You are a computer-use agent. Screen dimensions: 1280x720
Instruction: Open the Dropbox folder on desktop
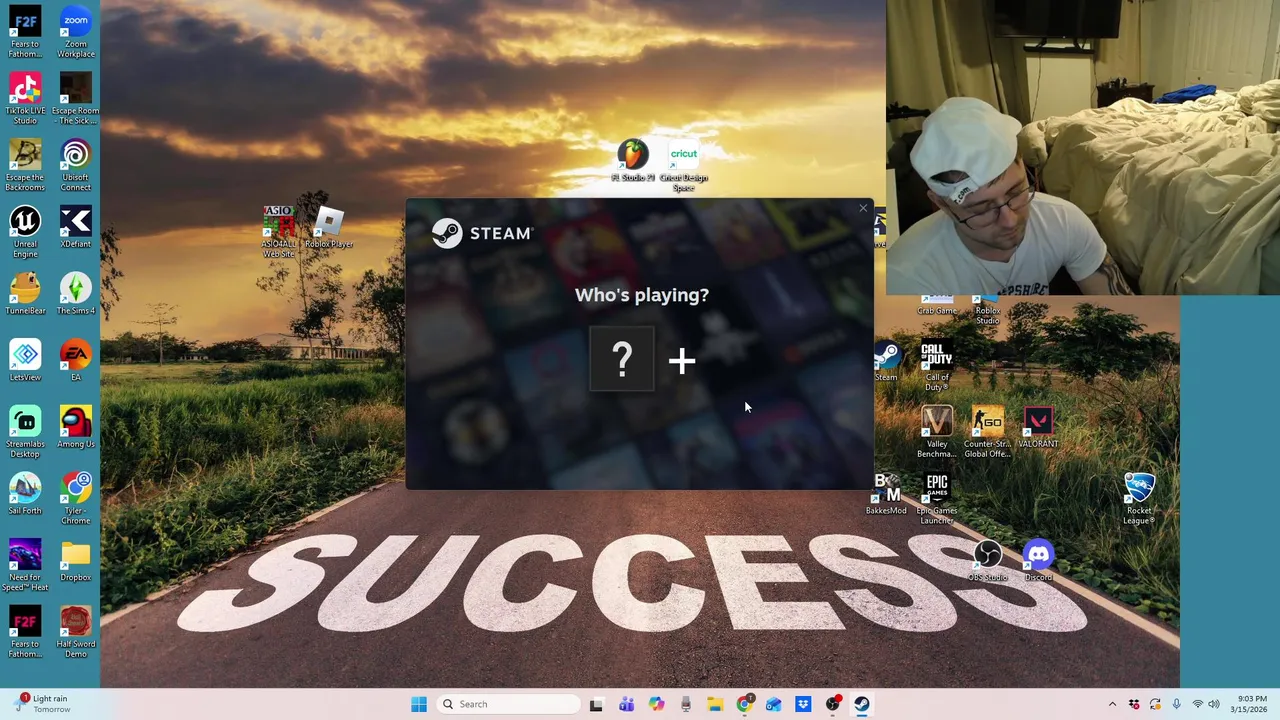pyautogui.click(x=75, y=561)
